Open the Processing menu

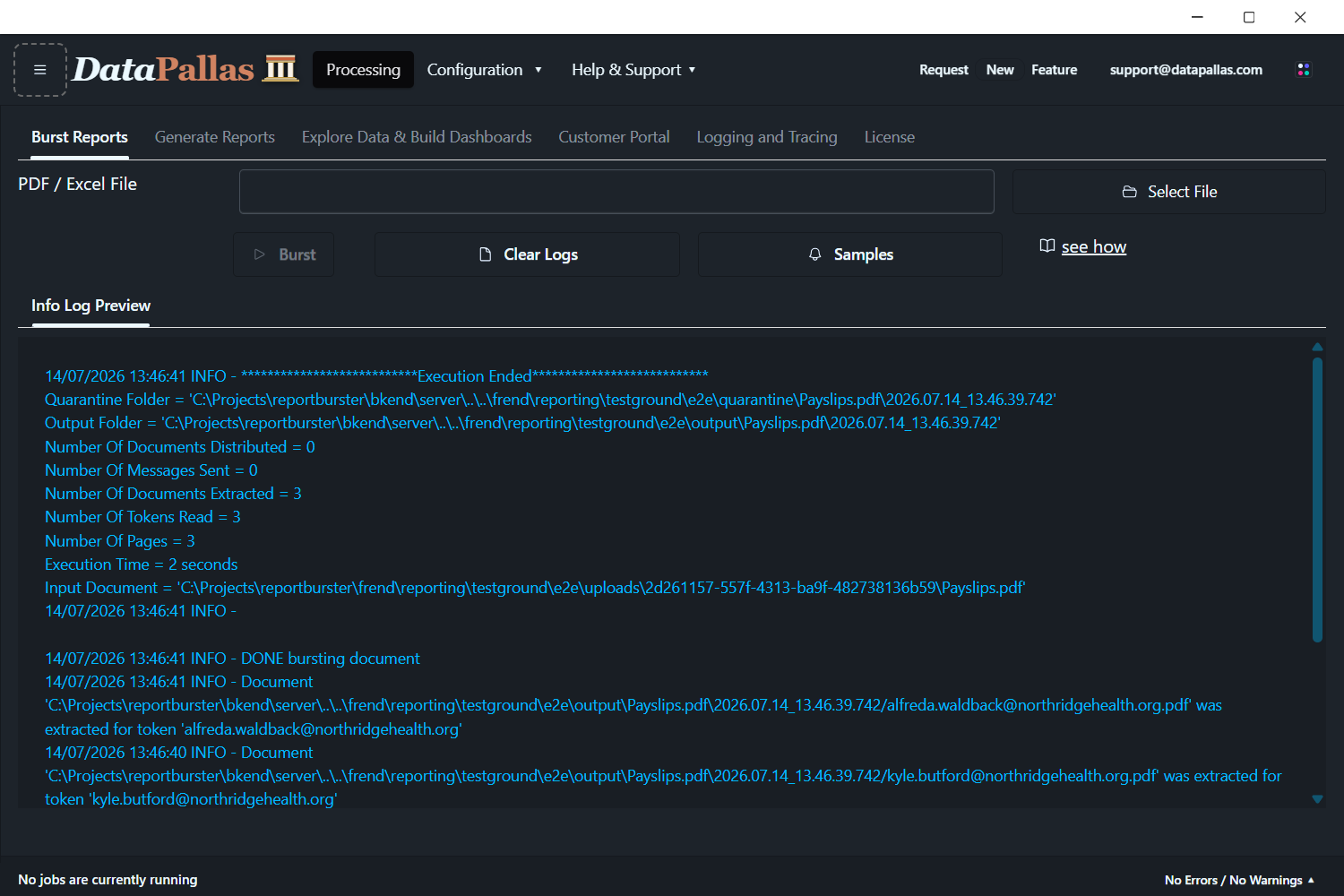(363, 70)
